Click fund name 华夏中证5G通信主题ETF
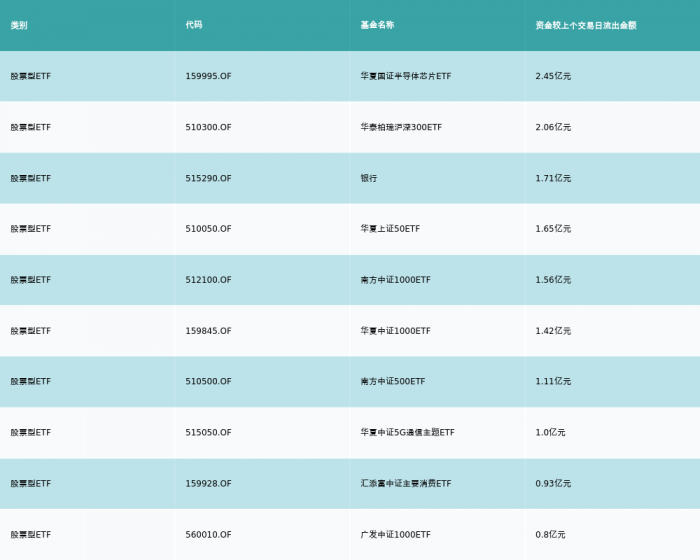700x560 pixels. coord(408,432)
